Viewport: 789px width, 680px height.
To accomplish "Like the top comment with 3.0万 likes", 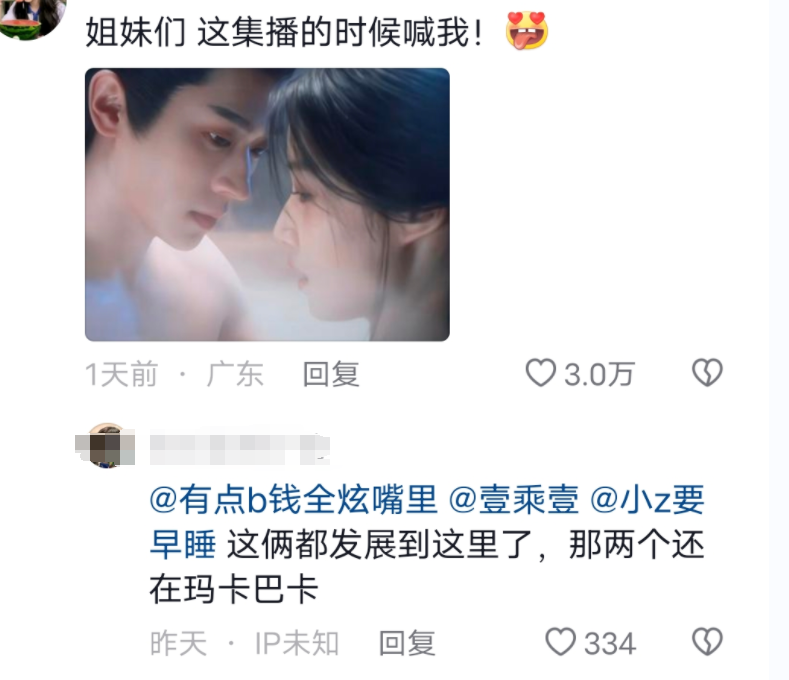I will click(540, 373).
